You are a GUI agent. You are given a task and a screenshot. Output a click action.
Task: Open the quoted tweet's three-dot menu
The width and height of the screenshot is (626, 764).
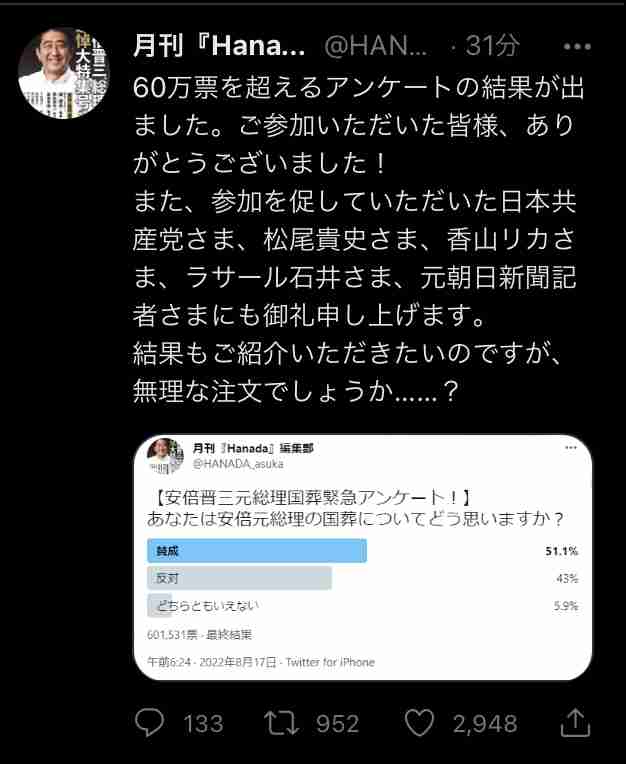pyautogui.click(x=570, y=447)
